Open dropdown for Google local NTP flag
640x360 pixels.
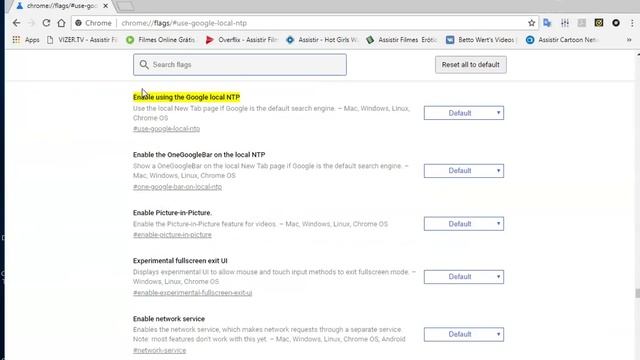tap(464, 113)
